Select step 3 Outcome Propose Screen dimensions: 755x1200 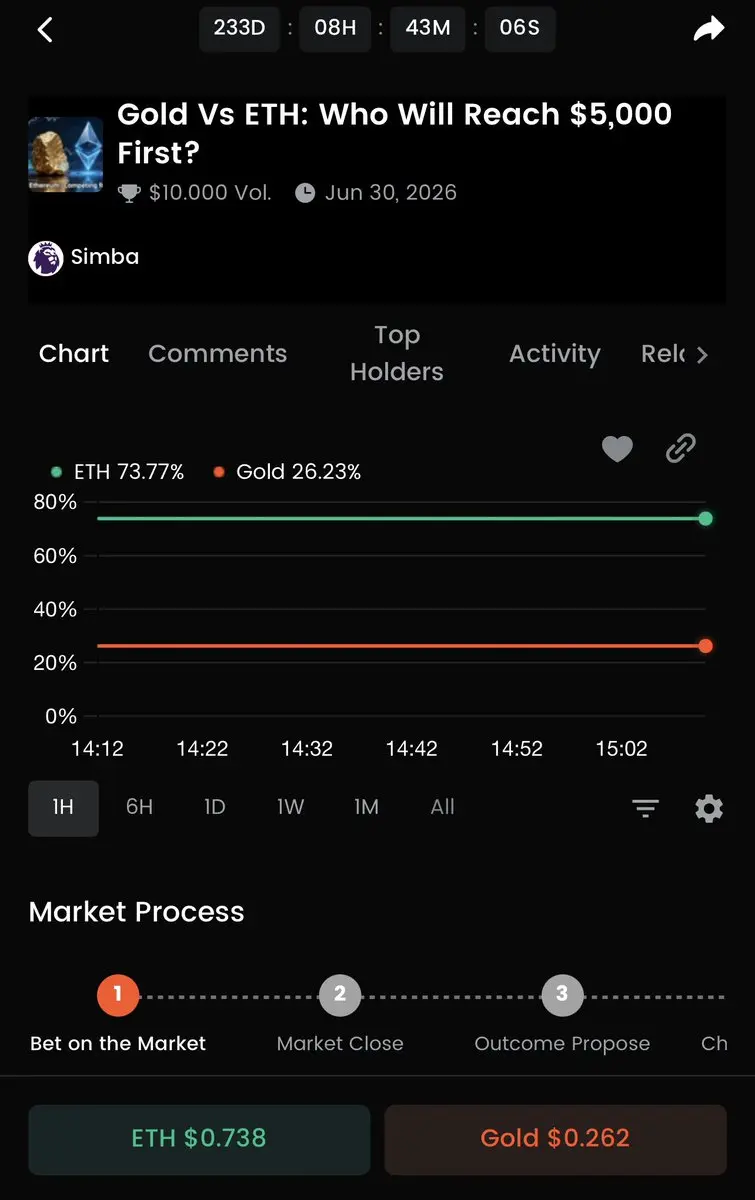[x=562, y=994]
